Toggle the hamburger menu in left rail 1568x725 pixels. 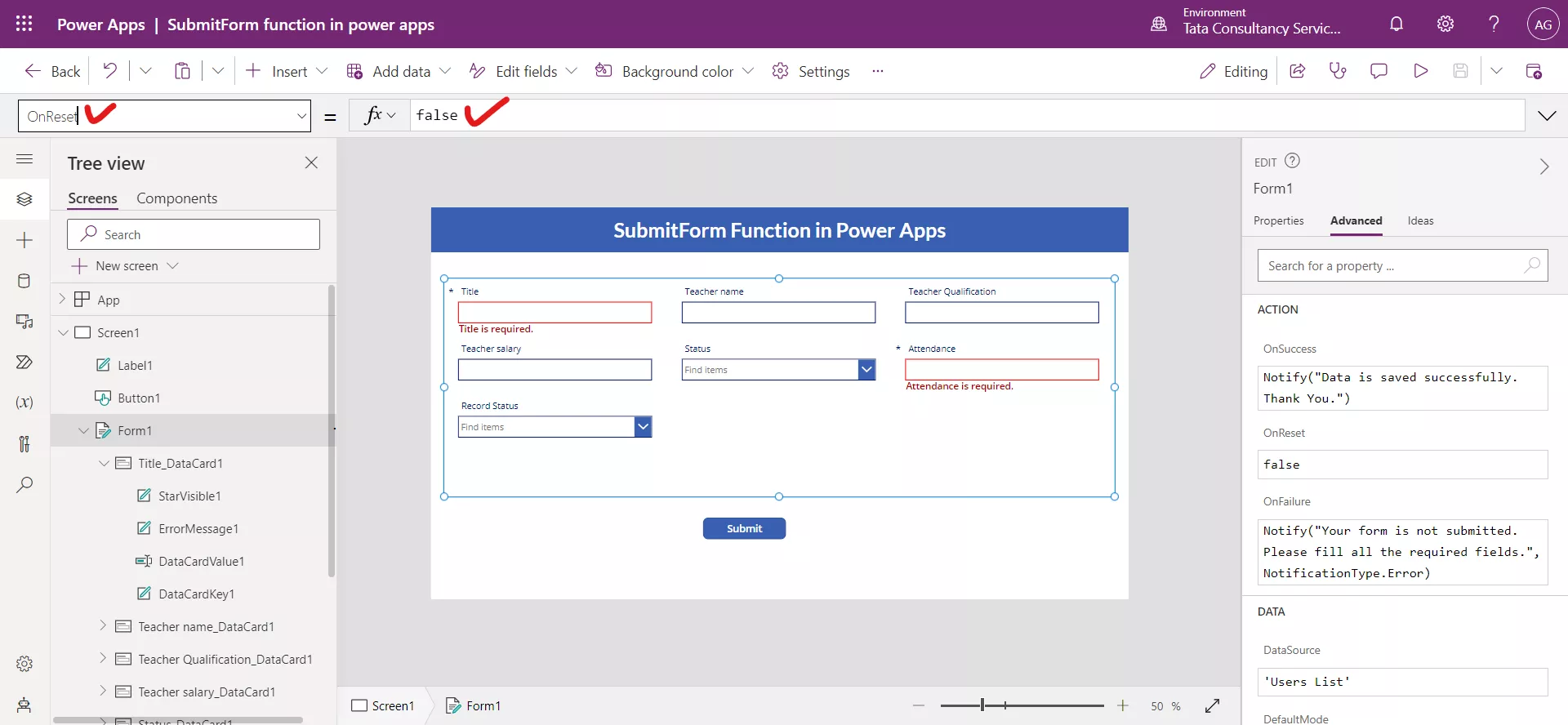(24, 158)
